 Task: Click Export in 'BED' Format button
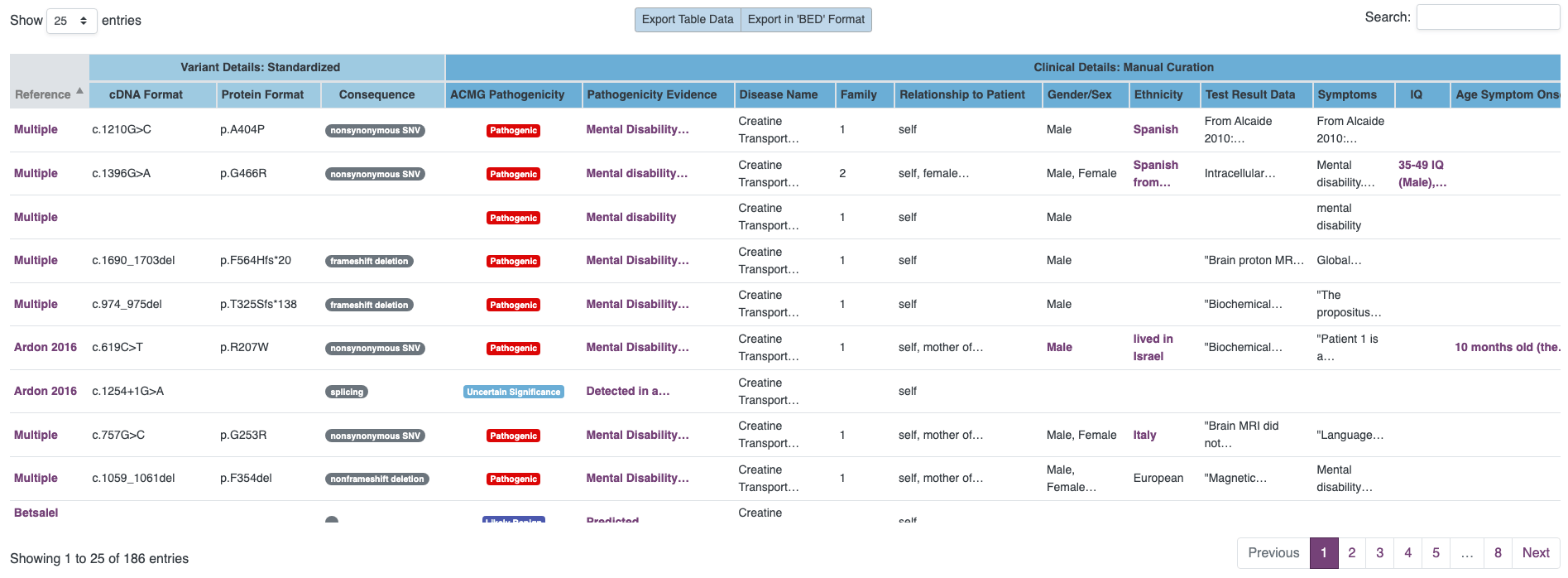coord(806,19)
